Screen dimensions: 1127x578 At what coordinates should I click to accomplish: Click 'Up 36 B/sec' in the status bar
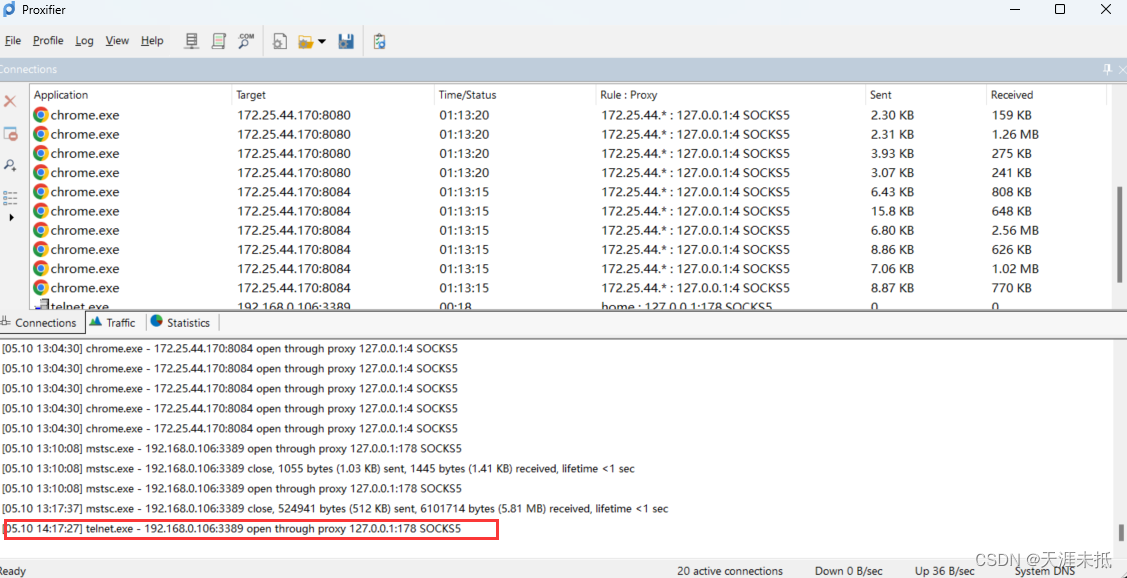(944, 571)
